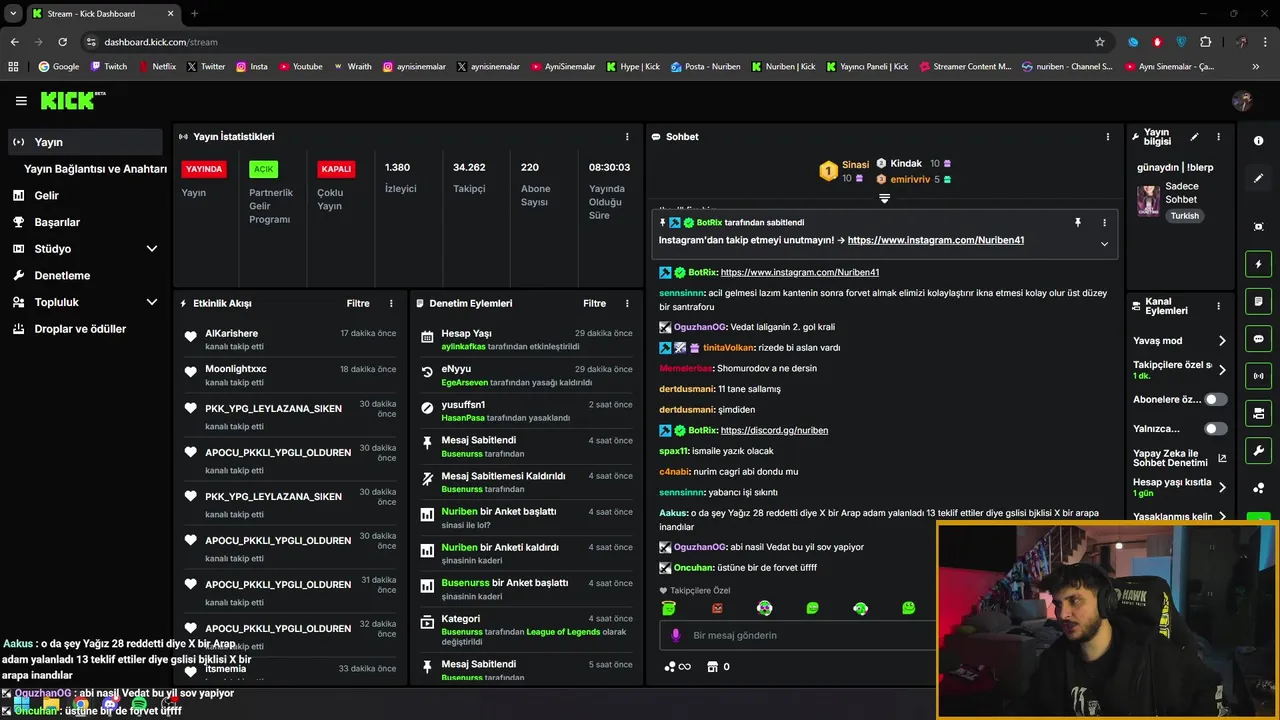
Task: Open Yapay Zeka ile Sohbet Denetimi link
Action: tap(1179, 458)
